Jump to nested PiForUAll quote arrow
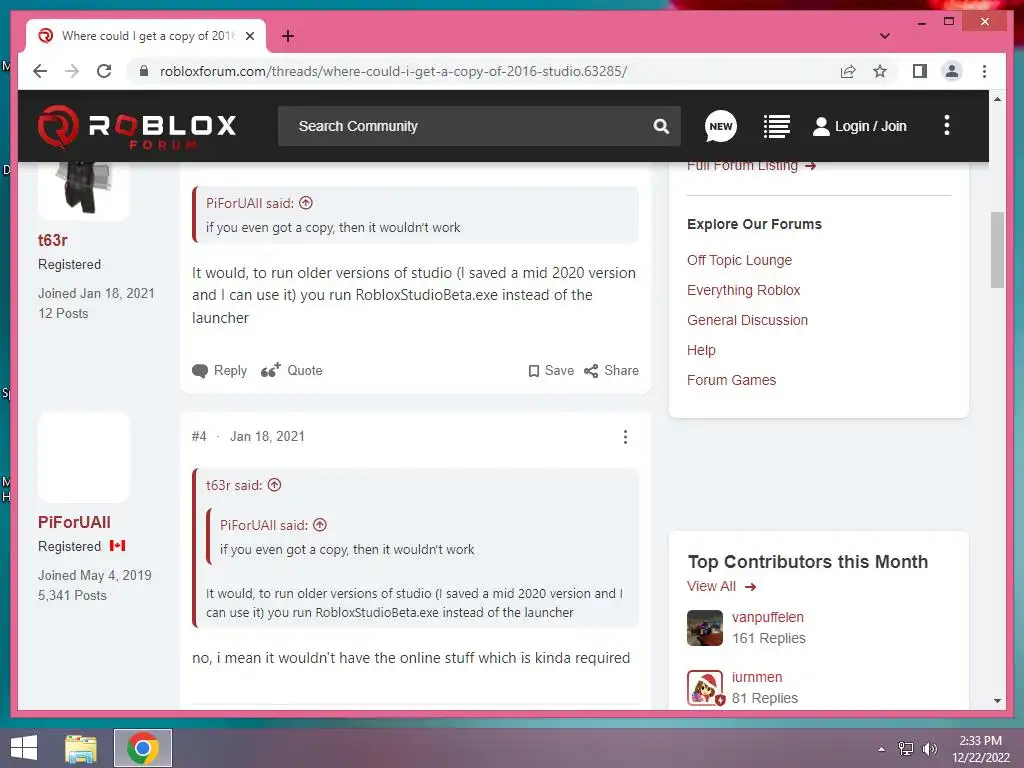Viewport: 1024px width, 768px height. pos(320,524)
